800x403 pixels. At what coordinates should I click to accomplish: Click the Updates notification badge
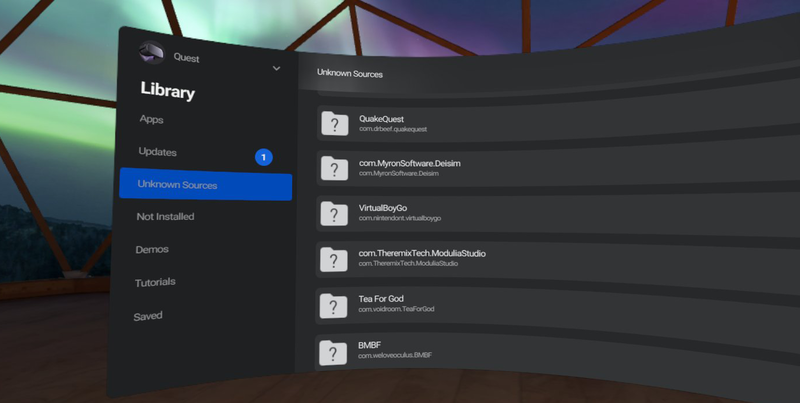click(x=263, y=157)
